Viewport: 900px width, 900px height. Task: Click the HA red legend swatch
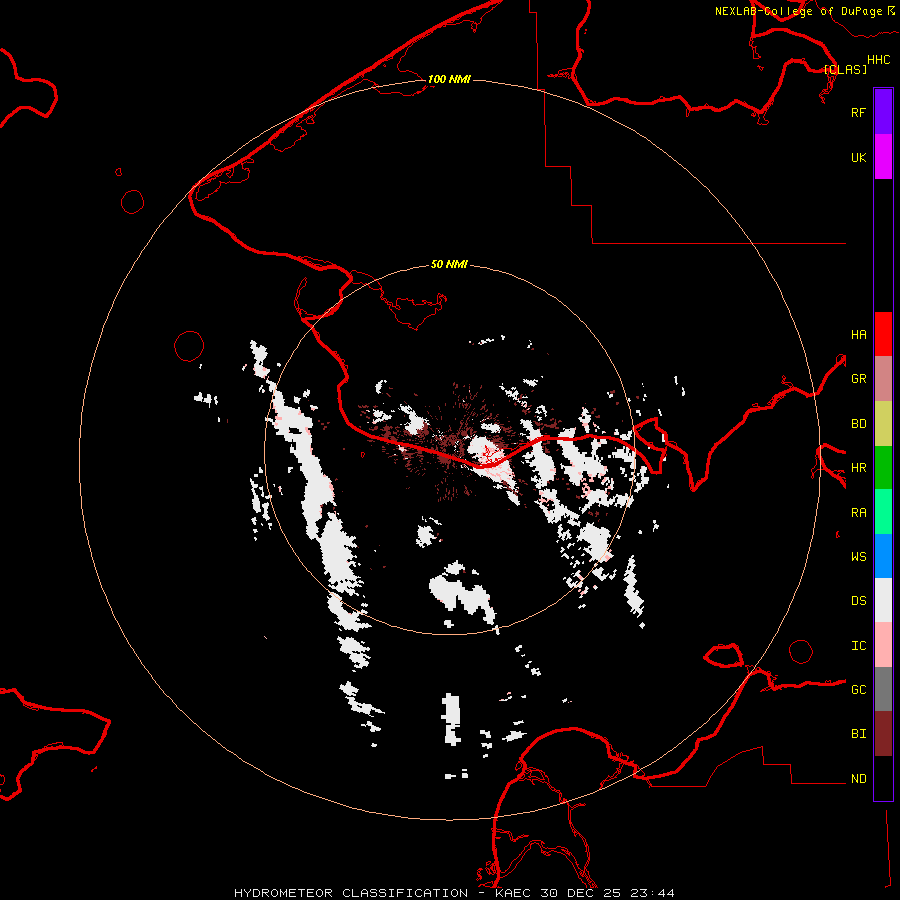point(883,334)
